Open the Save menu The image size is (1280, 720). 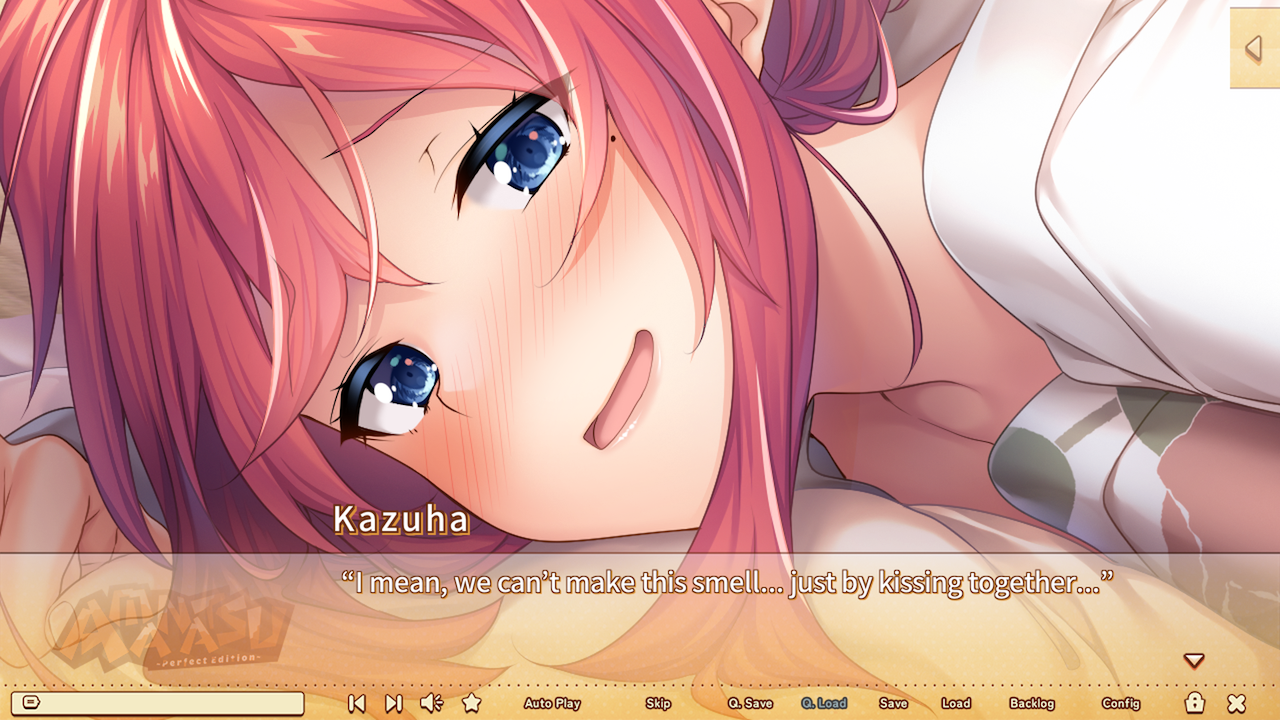[x=893, y=703]
